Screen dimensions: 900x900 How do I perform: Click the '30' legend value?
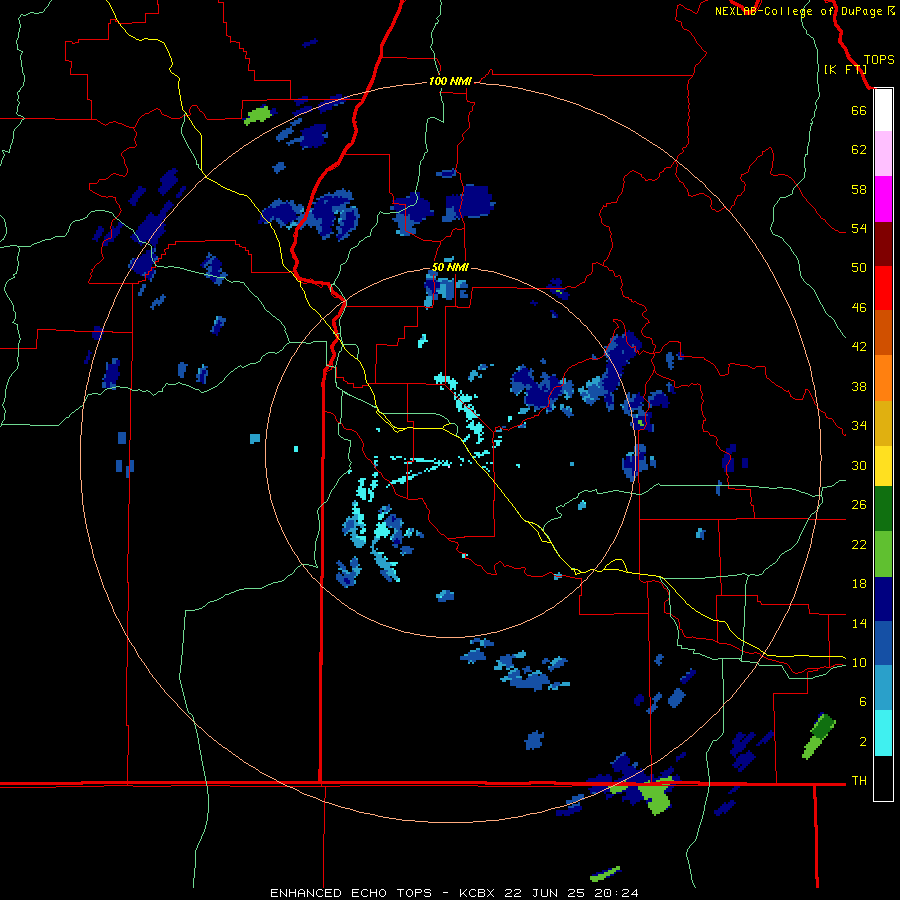tap(859, 465)
